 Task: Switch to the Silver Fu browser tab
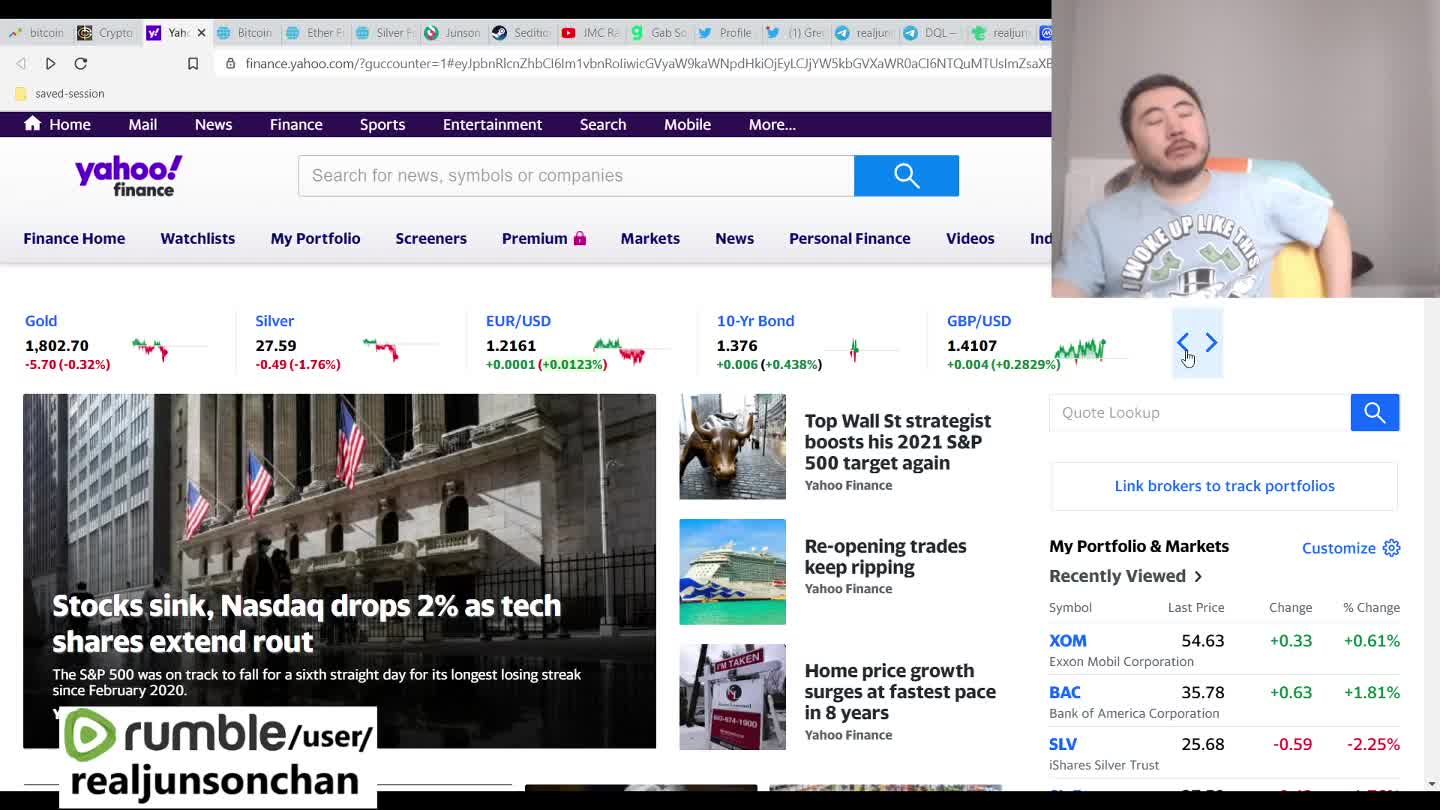click(386, 33)
